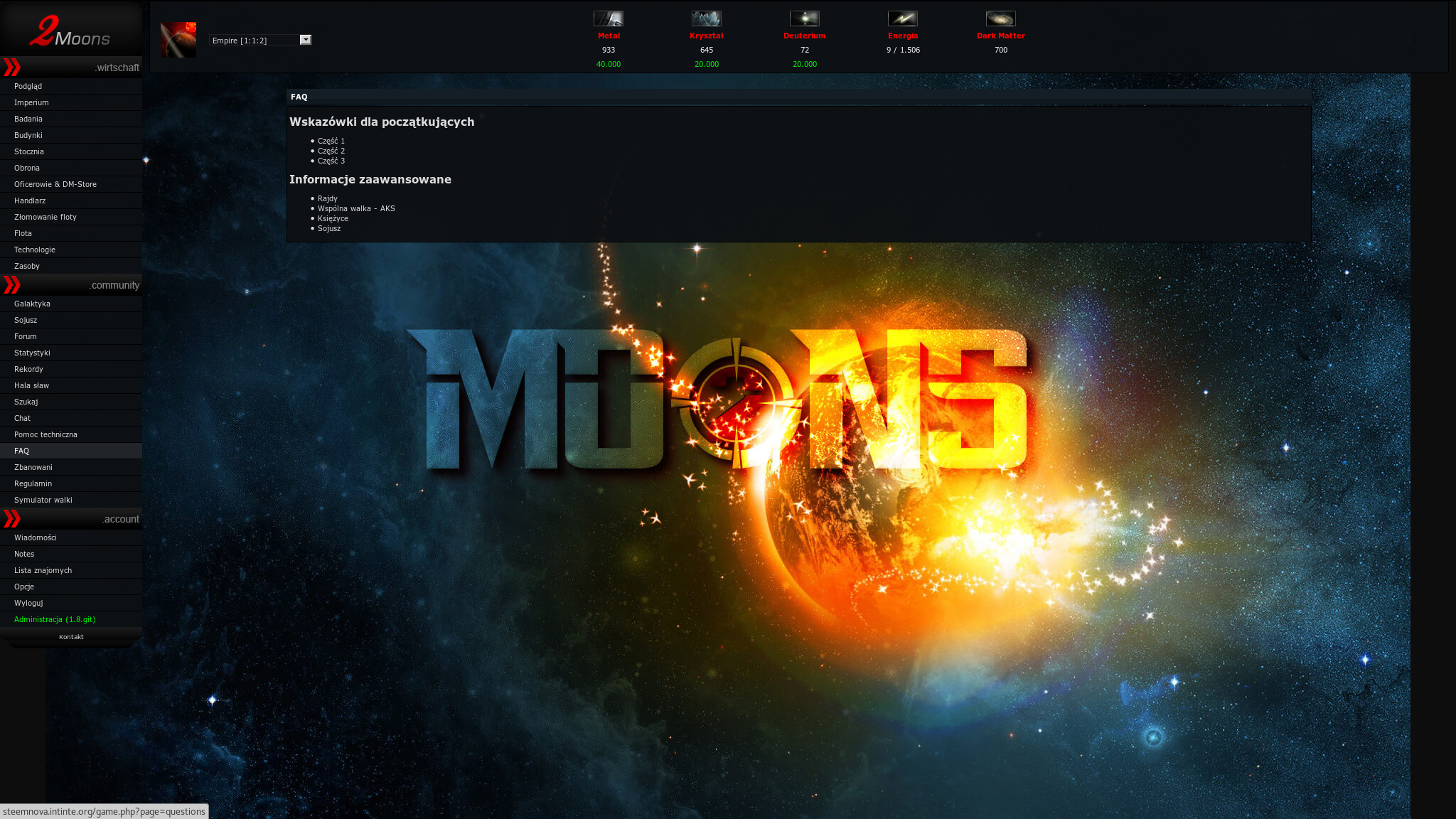Open FAQ entry Część 3
This screenshot has width=1456, height=819.
[331, 161]
